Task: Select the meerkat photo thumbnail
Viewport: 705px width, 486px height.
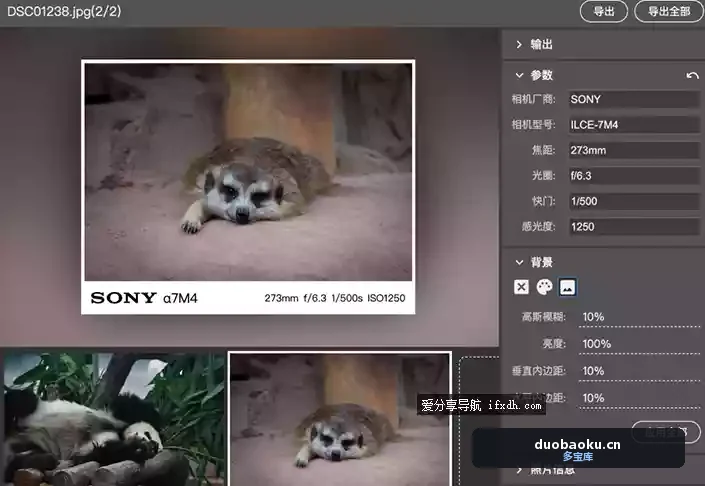Action: pyautogui.click(x=340, y=419)
